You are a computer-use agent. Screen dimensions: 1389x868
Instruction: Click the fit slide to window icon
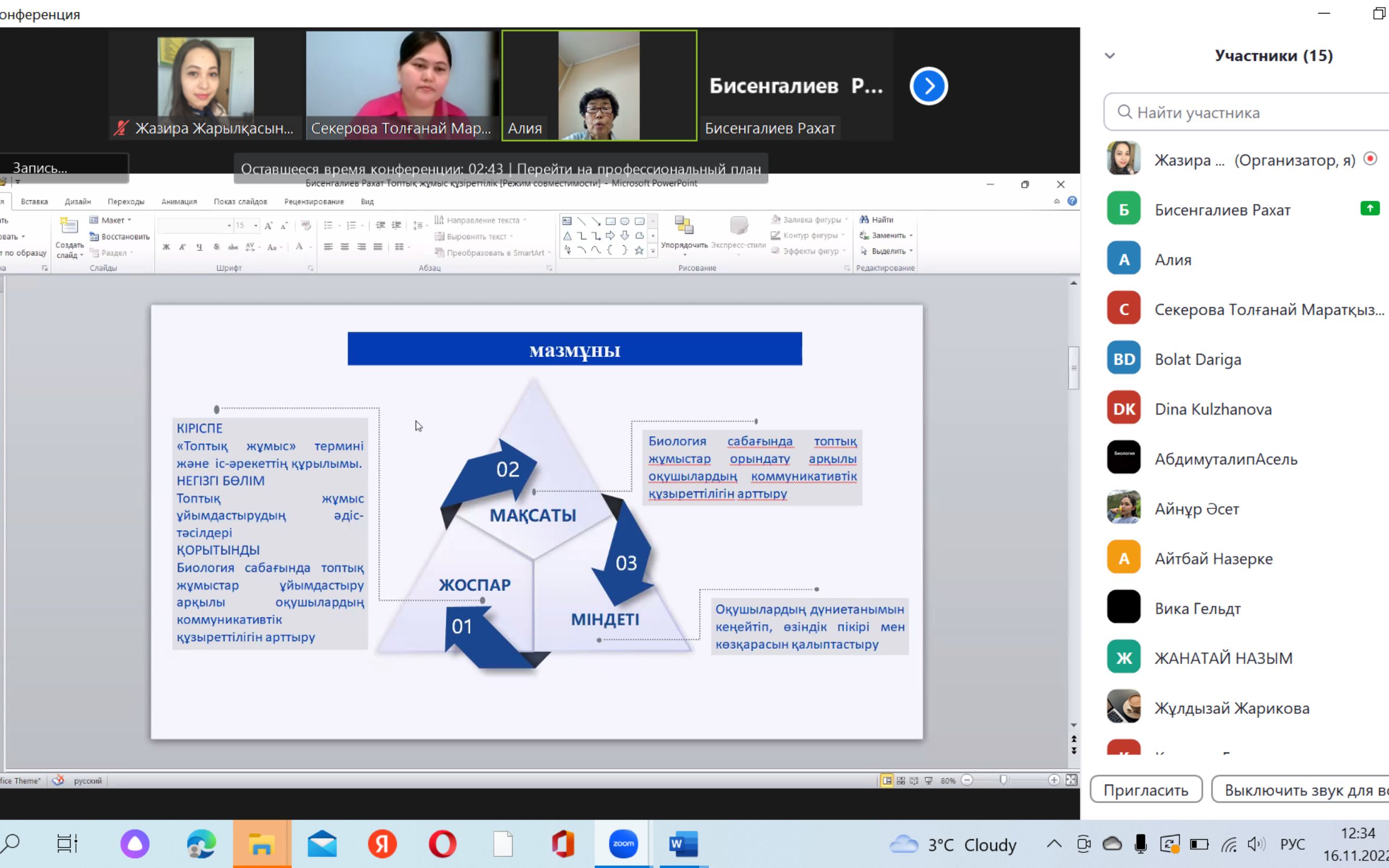coord(1071,780)
